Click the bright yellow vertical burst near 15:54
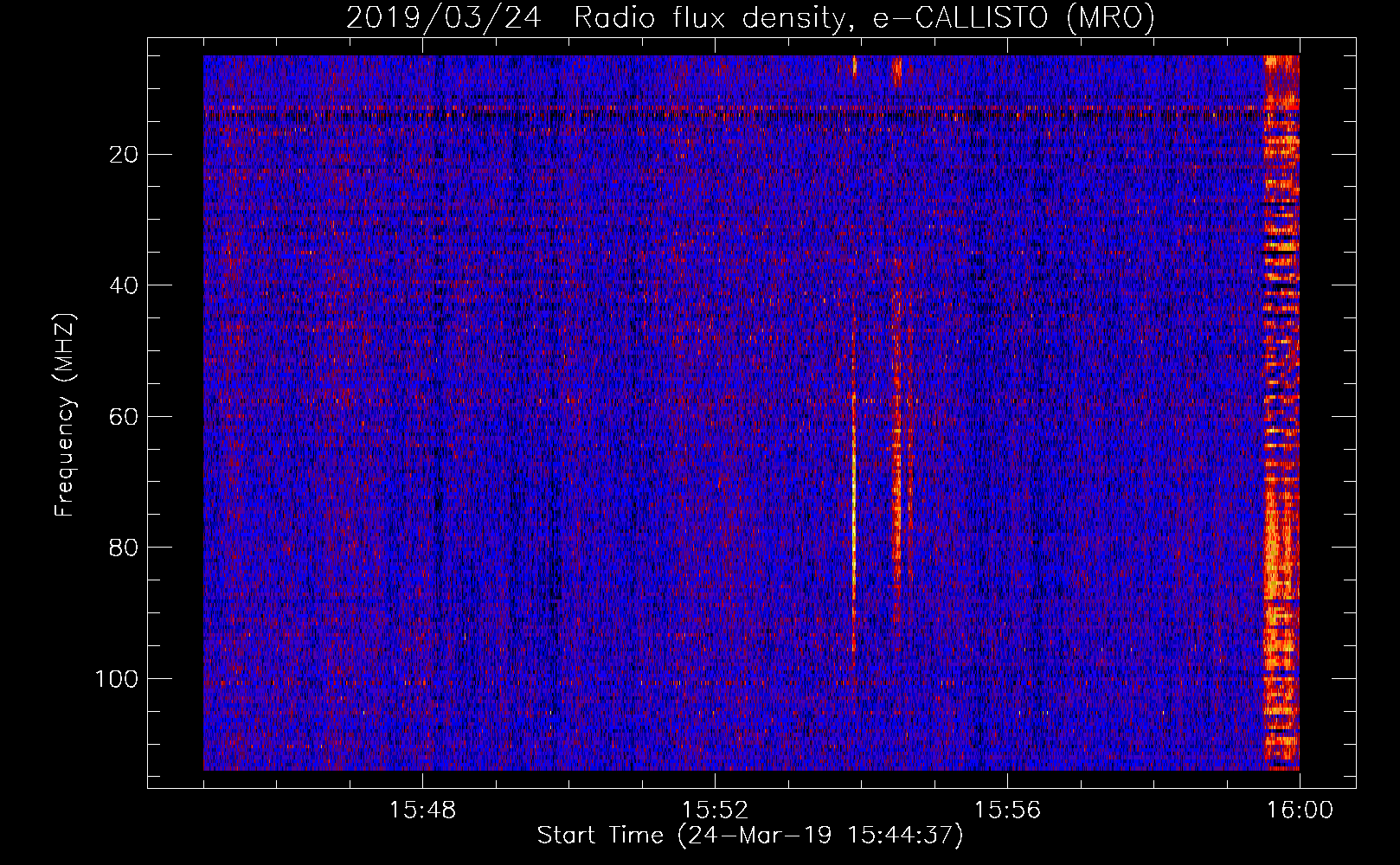This screenshot has height=865, width=1400. click(x=854, y=519)
